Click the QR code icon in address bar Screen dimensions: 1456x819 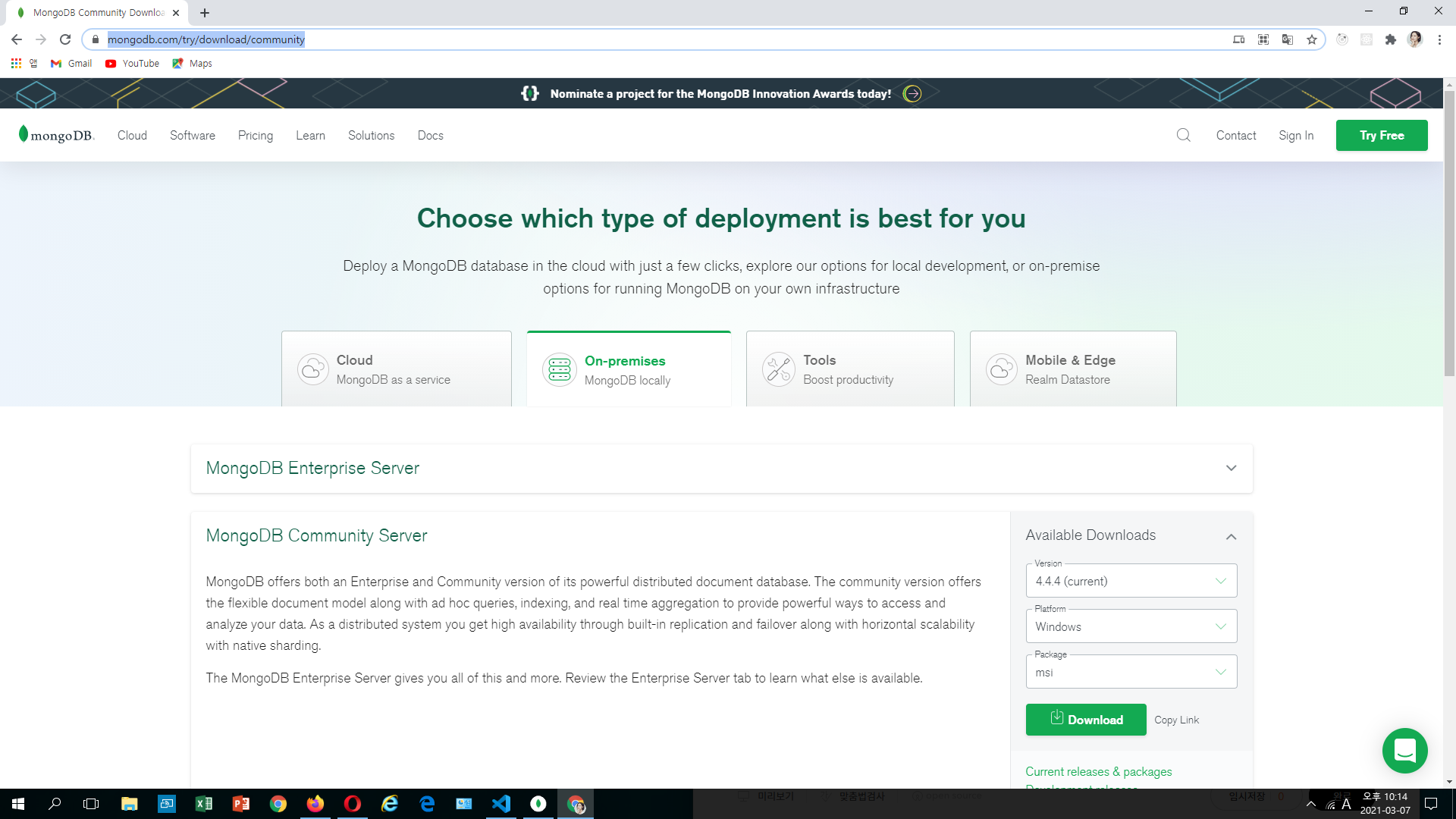pos(1263,39)
